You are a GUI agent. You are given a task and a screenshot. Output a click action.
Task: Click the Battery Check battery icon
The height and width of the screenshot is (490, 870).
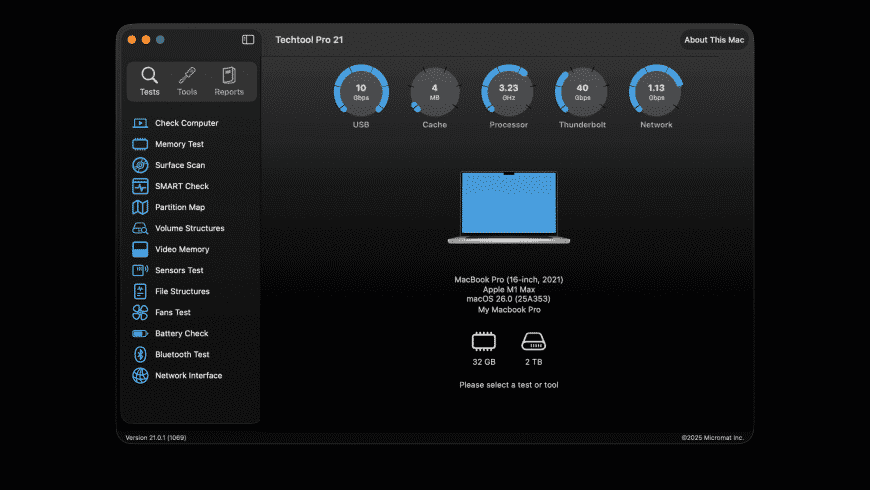140,334
